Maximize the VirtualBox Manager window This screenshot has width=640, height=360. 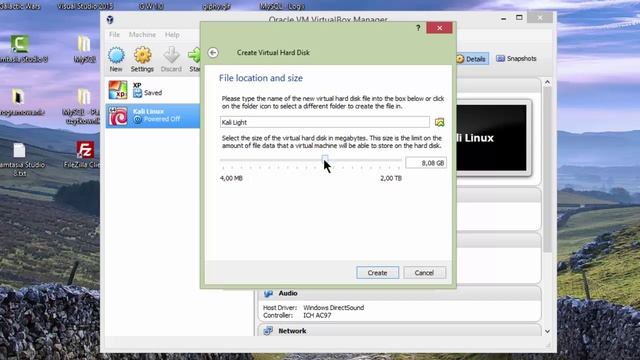tap(519, 18)
